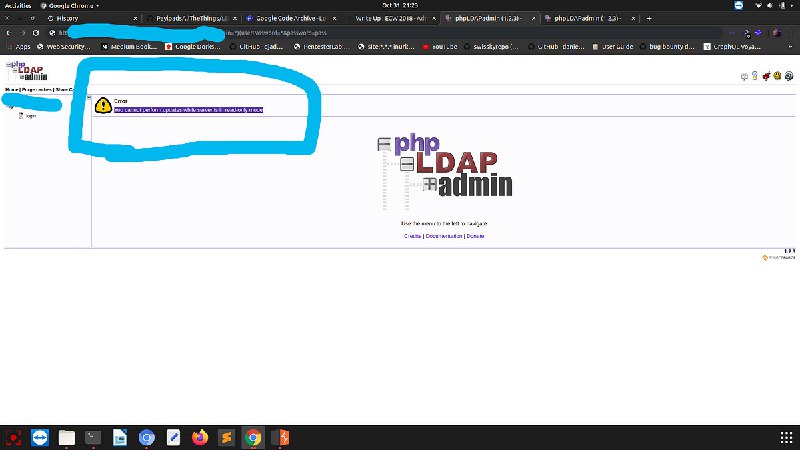Open the Web Security bookmark
This screenshot has height=450, width=800.
(64, 46)
